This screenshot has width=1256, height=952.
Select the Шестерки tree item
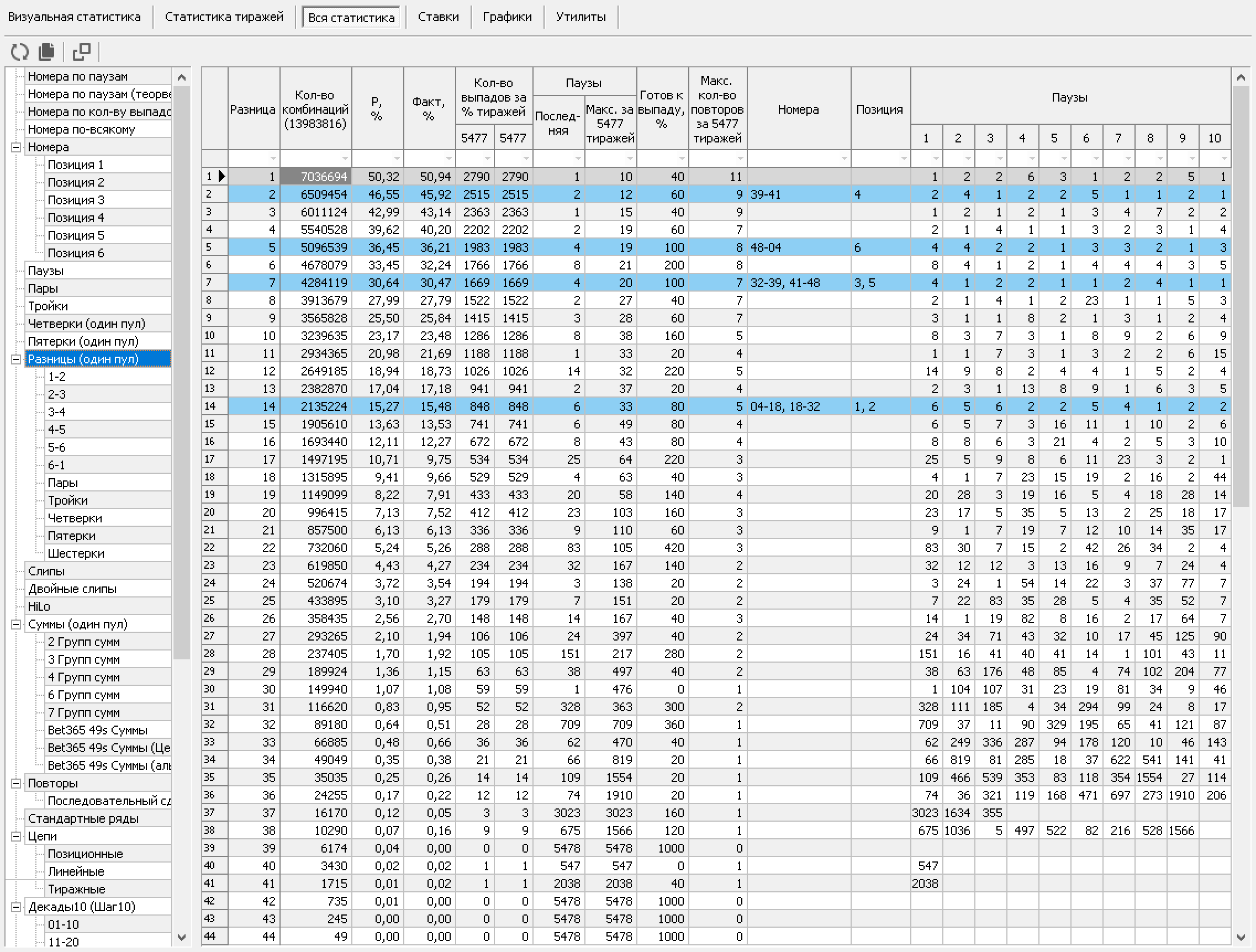76,553
